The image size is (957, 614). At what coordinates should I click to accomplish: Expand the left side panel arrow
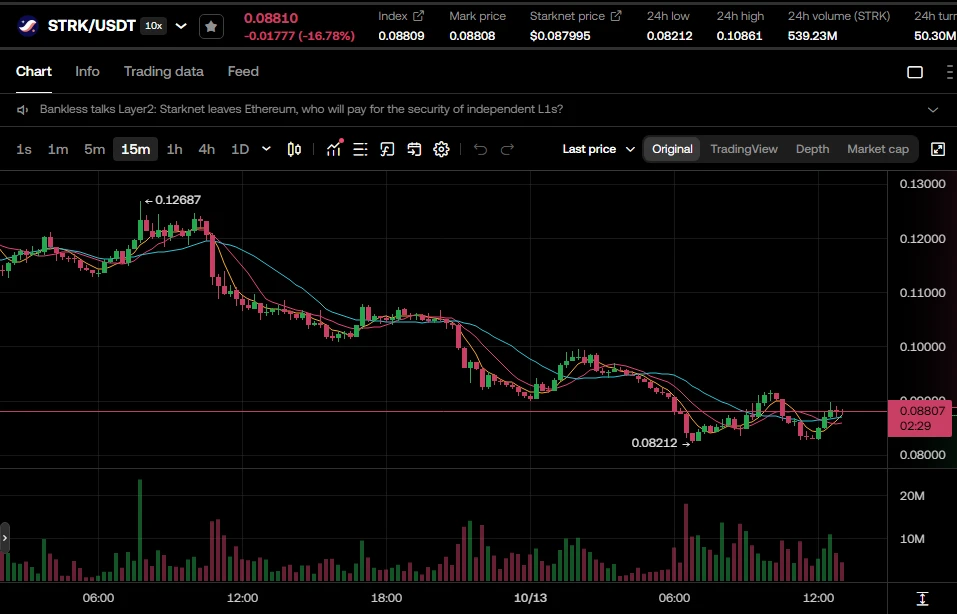coord(4,538)
